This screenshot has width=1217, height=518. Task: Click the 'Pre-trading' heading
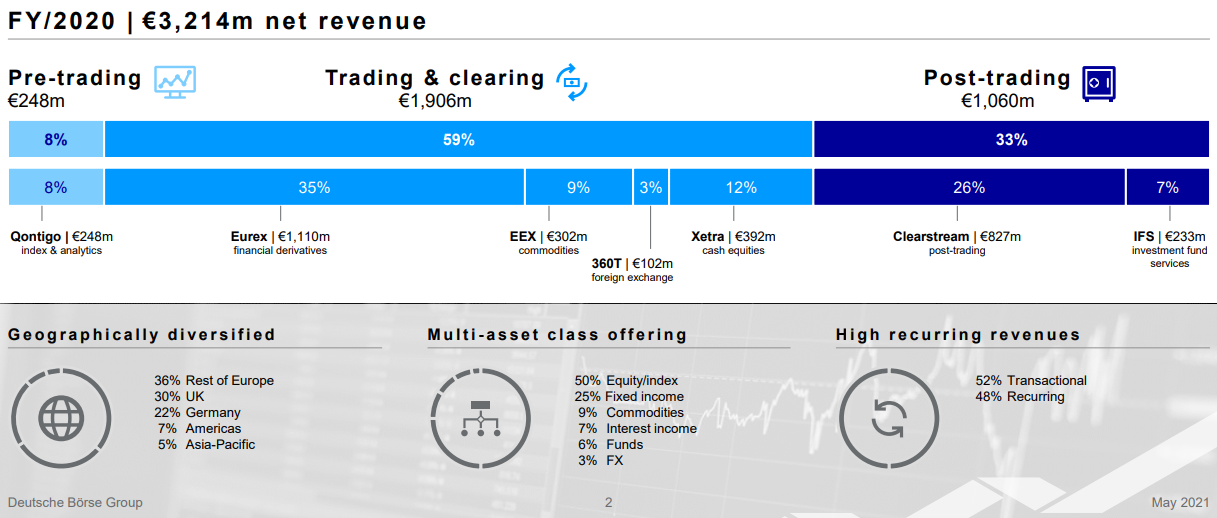click(x=75, y=78)
